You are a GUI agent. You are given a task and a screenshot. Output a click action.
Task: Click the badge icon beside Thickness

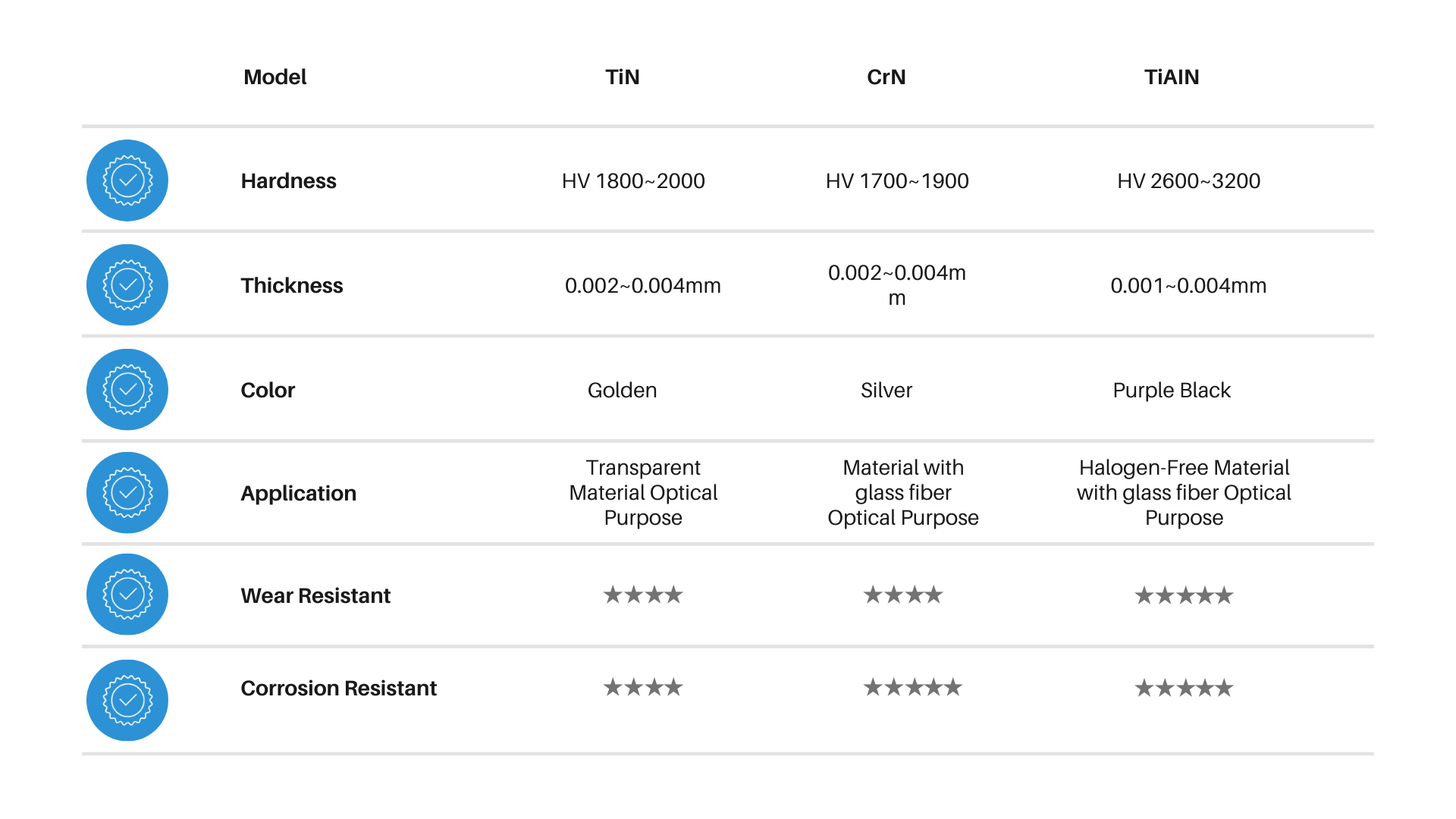pyautogui.click(x=127, y=285)
